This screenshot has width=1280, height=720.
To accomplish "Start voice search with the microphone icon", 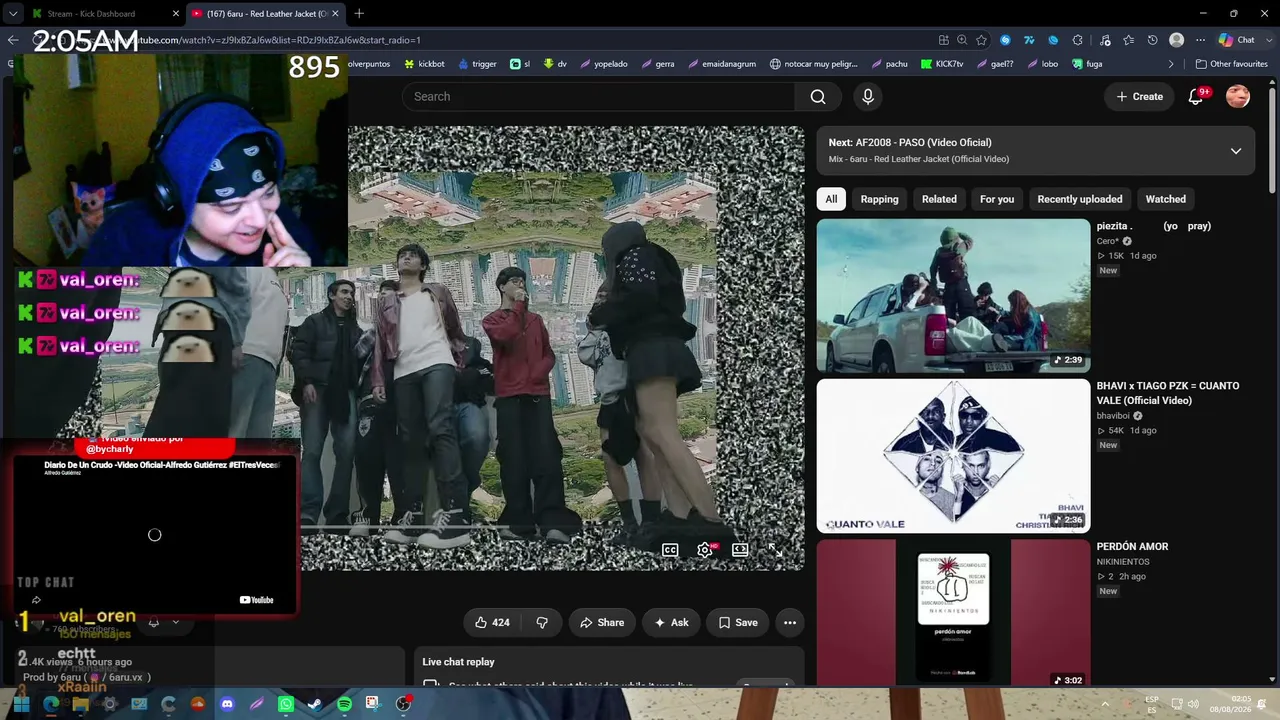I will pyautogui.click(x=868, y=97).
